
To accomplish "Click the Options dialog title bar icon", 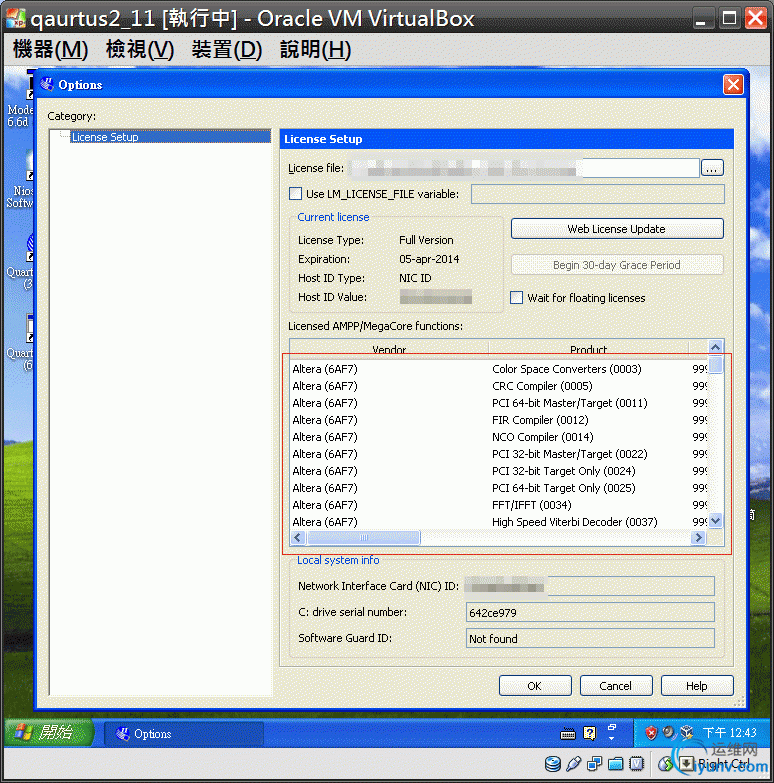I will coord(47,84).
